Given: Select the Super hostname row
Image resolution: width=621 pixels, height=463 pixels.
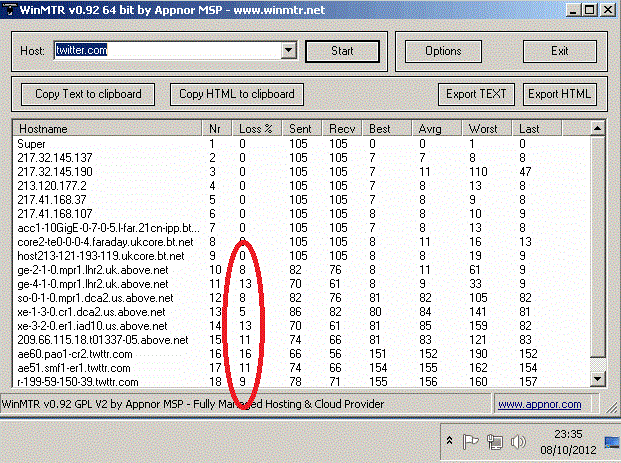Looking at the screenshot, I should (x=301, y=144).
